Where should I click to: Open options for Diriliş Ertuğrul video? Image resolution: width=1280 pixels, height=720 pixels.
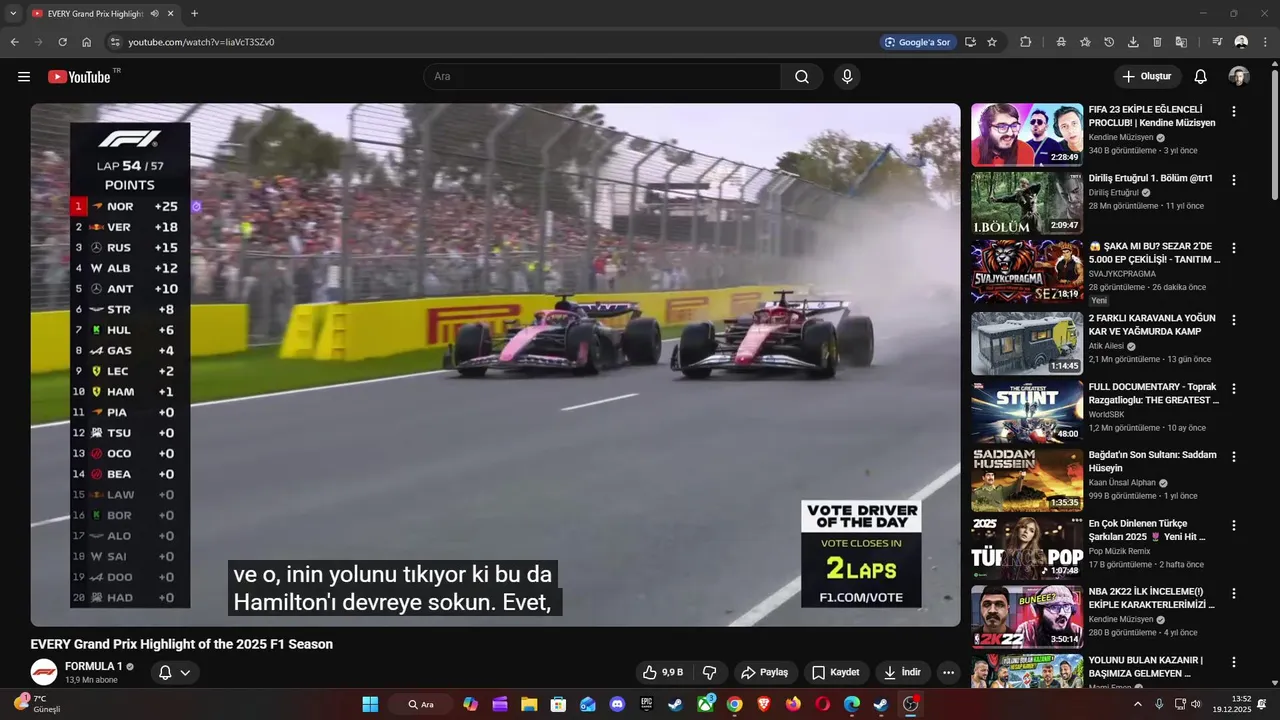tap(1233, 180)
